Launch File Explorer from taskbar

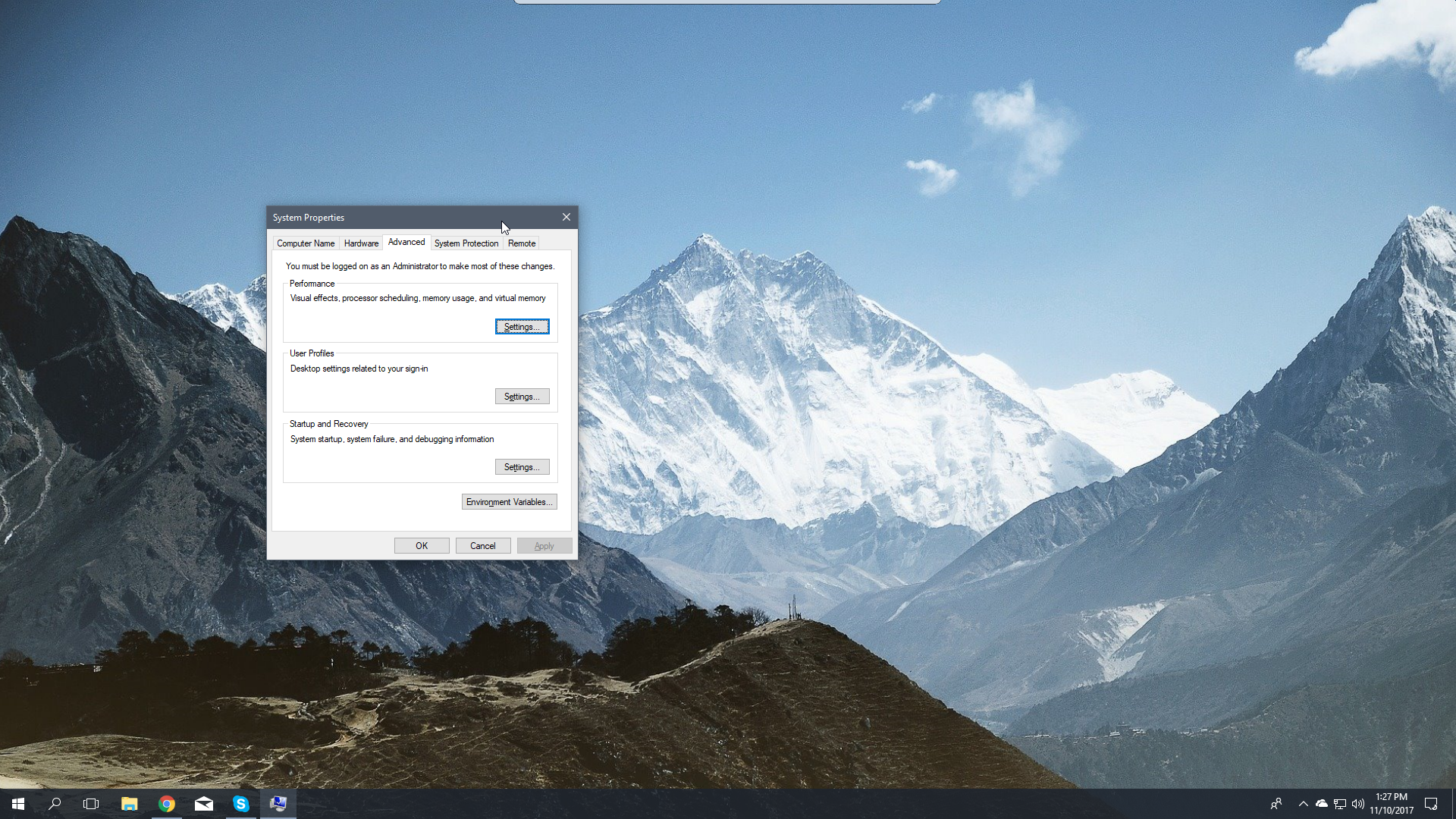pos(130,804)
